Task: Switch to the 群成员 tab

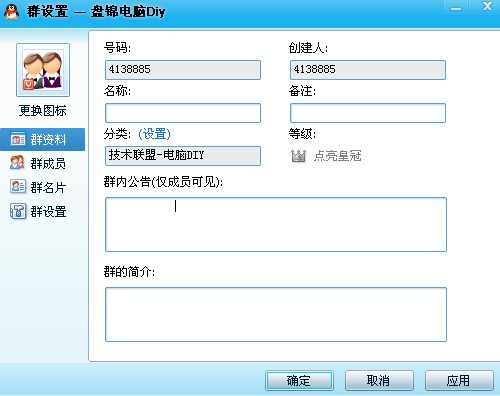Action: 43,163
